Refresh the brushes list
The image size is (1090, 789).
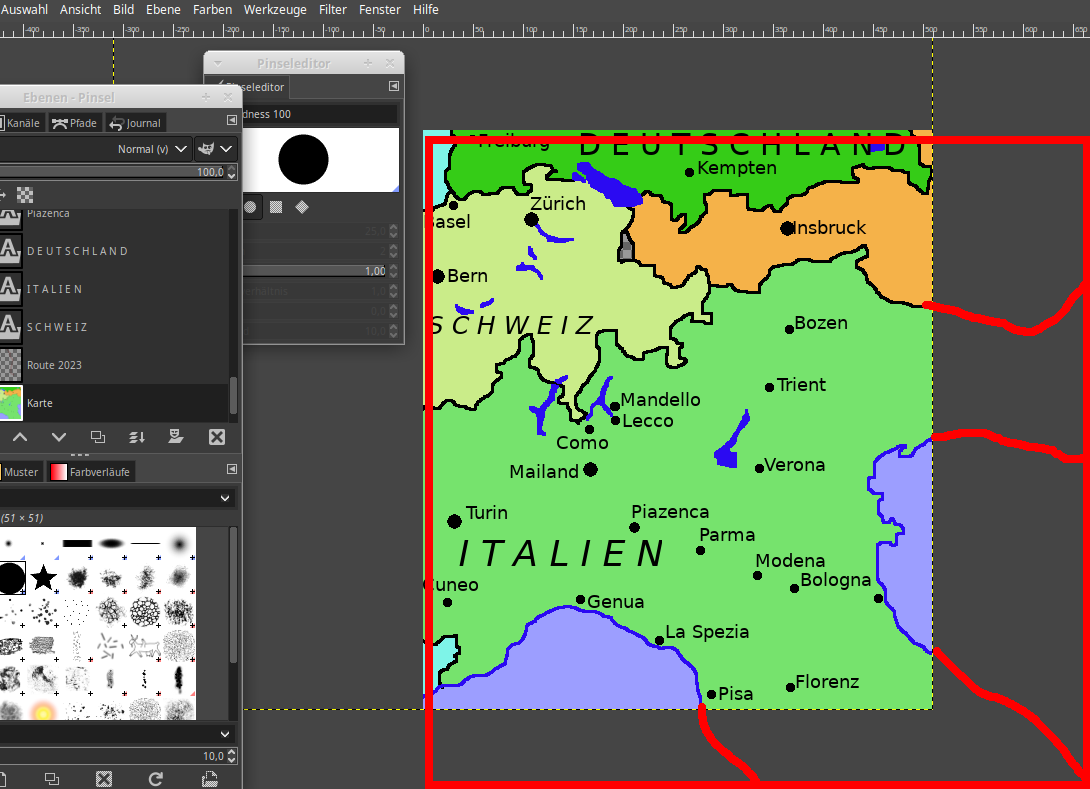(156, 778)
